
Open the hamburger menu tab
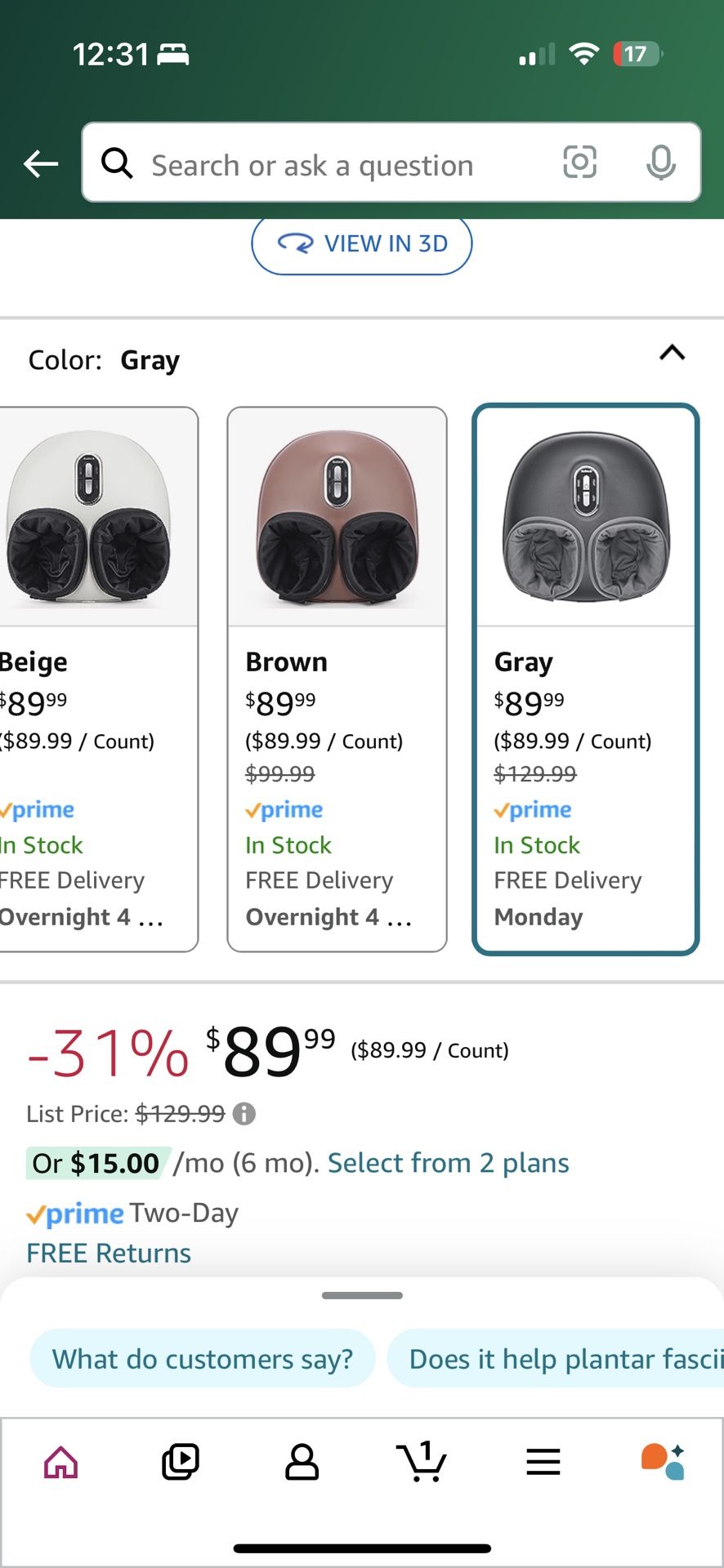tap(543, 1462)
